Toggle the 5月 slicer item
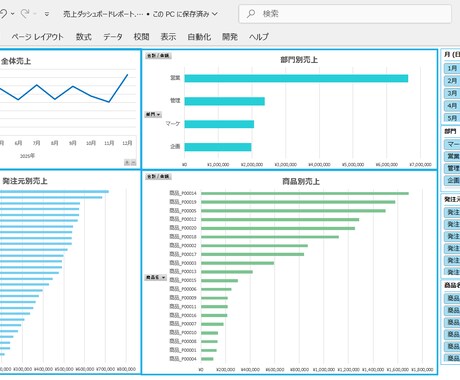The width and height of the screenshot is (460, 380). (452, 118)
